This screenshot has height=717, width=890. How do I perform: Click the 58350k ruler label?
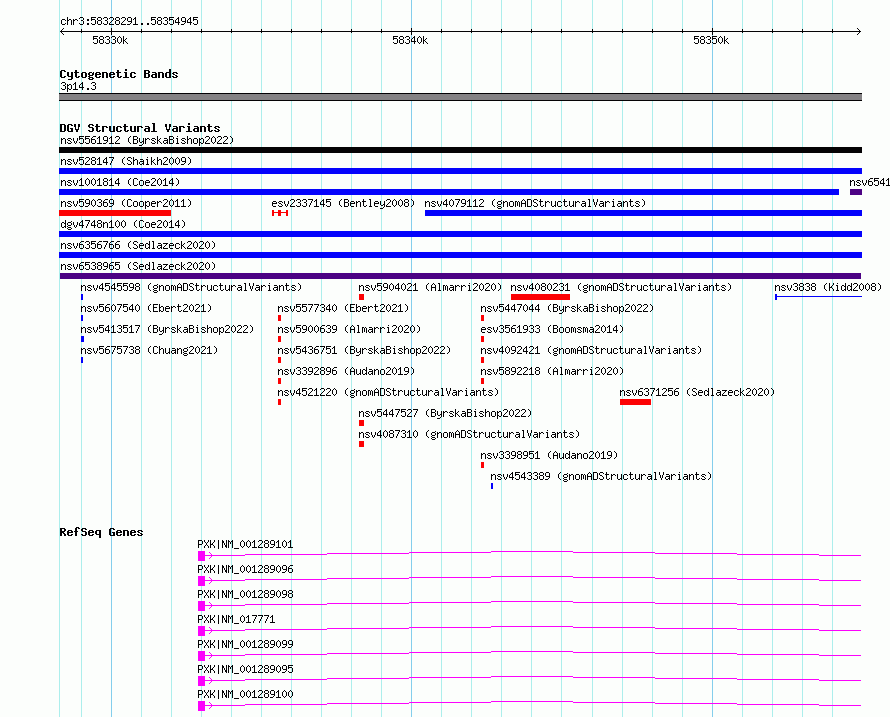(x=711, y=40)
